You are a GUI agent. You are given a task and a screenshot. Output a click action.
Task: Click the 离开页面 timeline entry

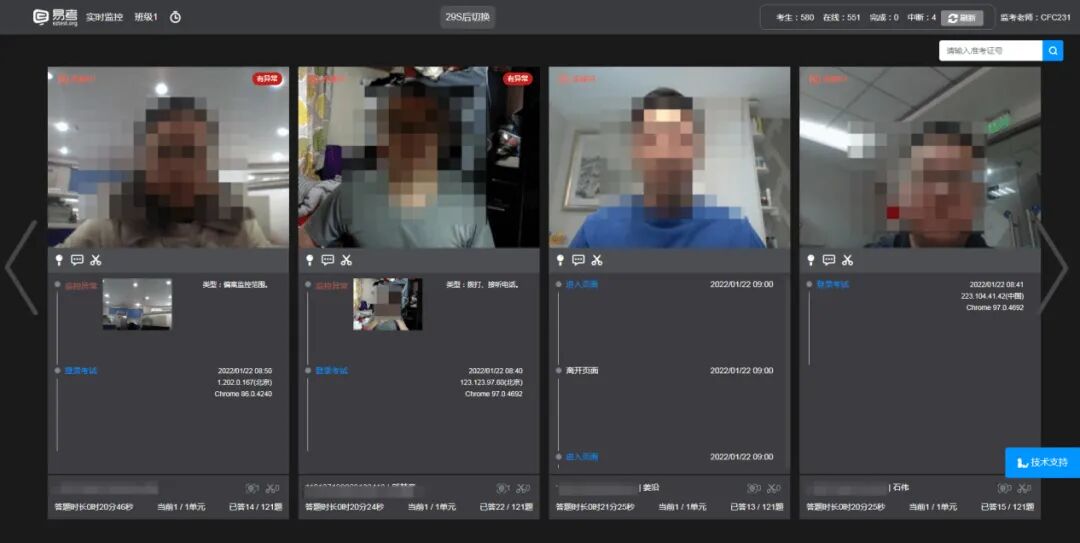point(582,371)
